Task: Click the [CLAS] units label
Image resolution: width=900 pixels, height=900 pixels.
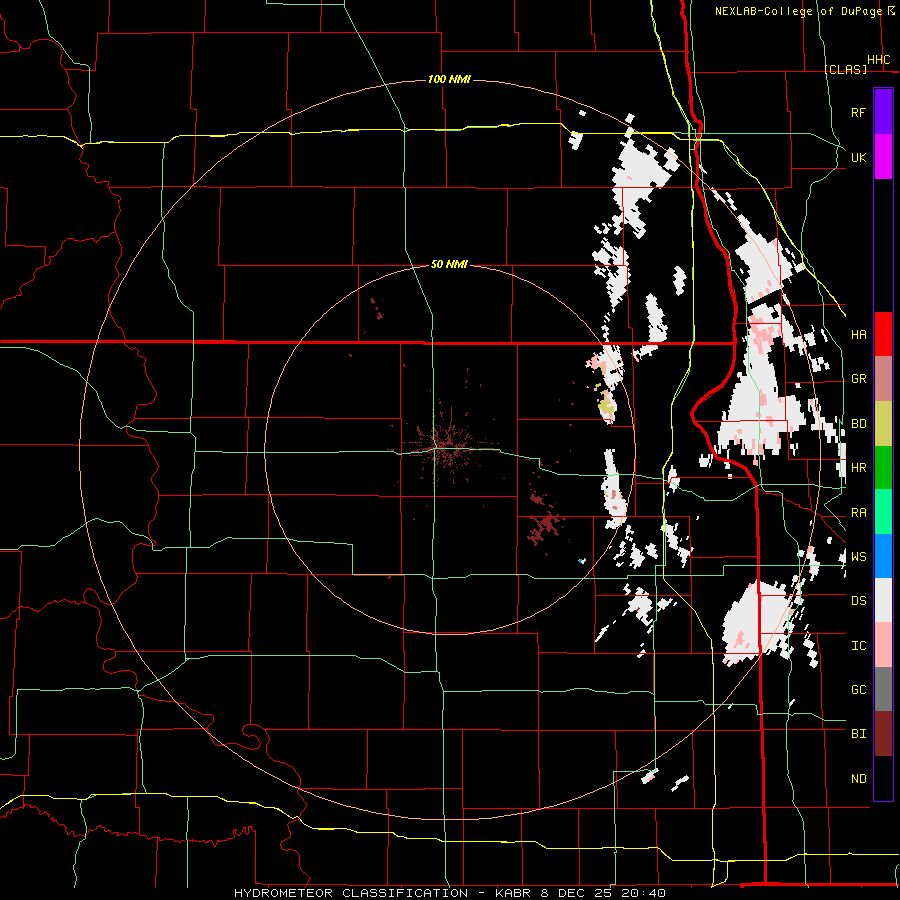Action: coord(845,69)
